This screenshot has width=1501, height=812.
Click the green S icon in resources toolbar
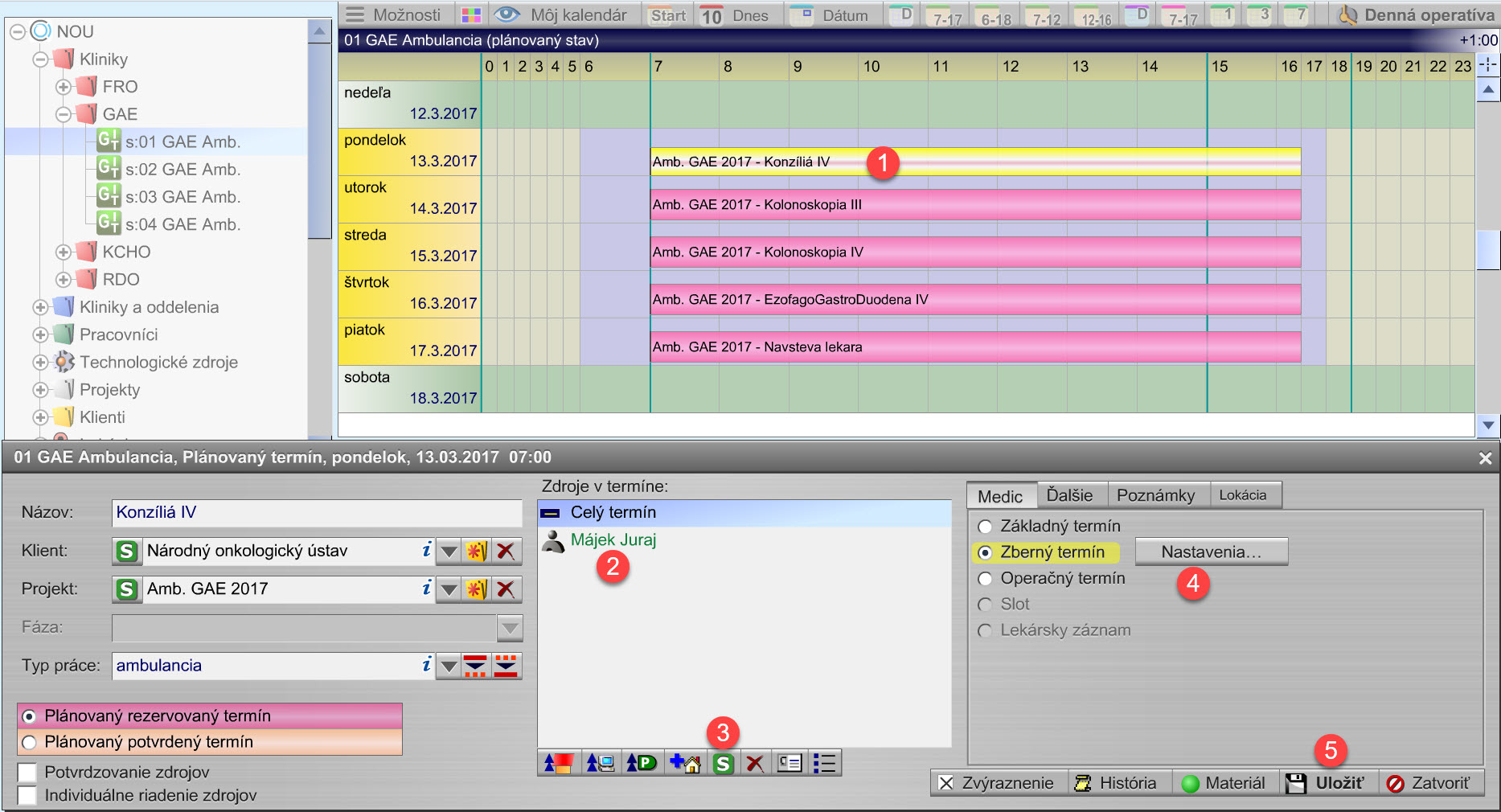pos(723,763)
